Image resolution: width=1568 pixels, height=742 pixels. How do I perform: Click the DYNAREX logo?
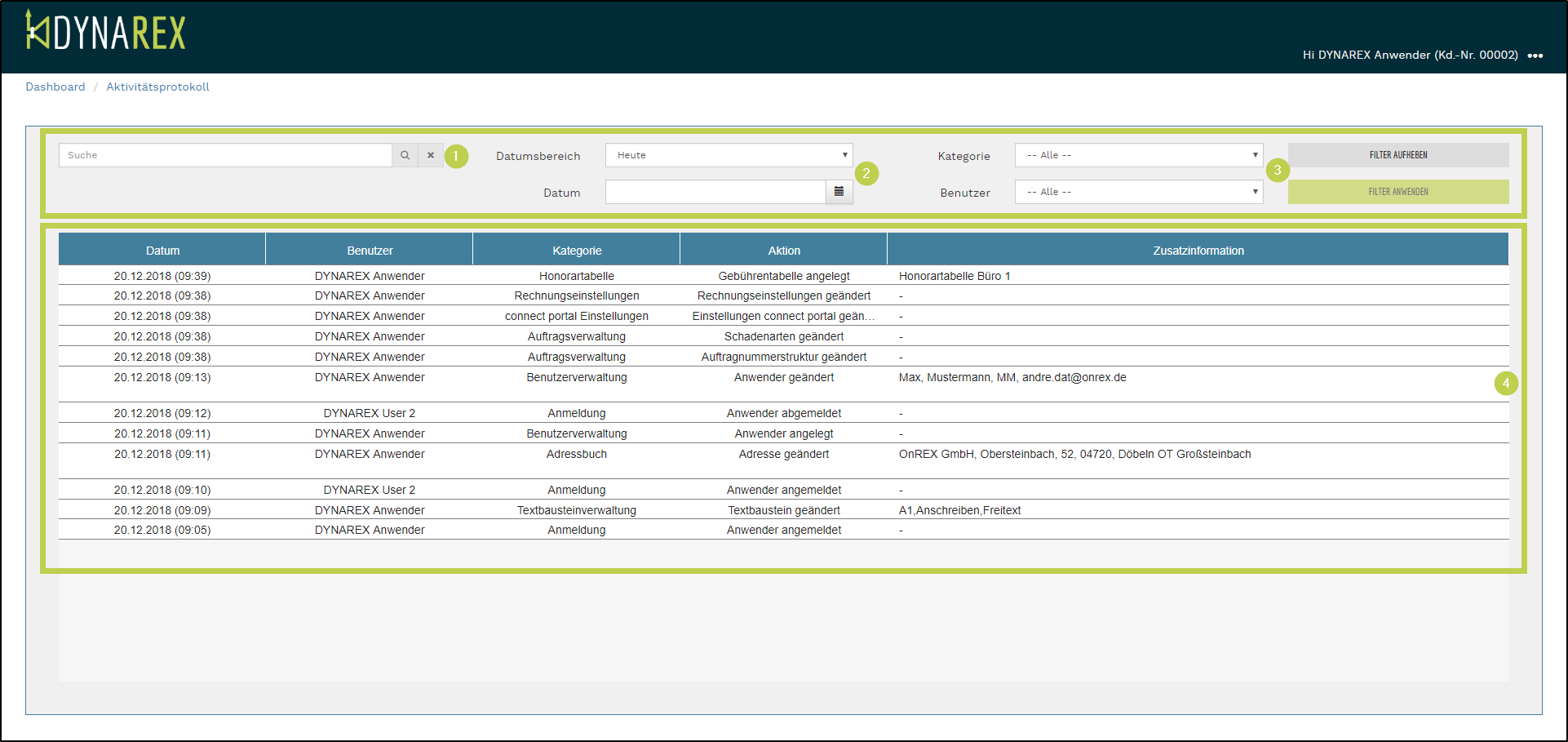106,32
